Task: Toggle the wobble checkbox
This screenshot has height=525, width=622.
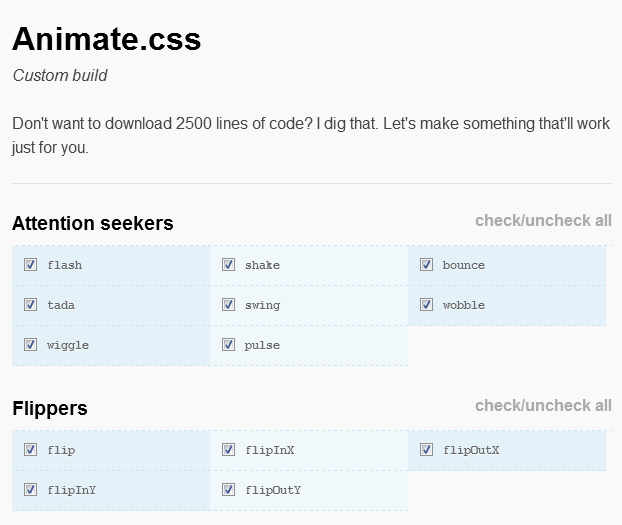Action: point(426,305)
